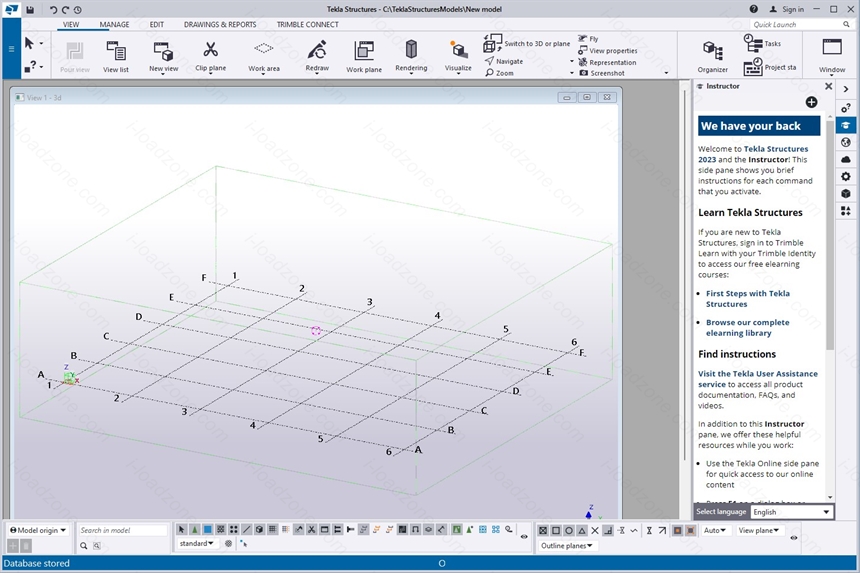Image resolution: width=860 pixels, height=573 pixels.
Task: Redo the last undone action
Action: tap(65, 10)
